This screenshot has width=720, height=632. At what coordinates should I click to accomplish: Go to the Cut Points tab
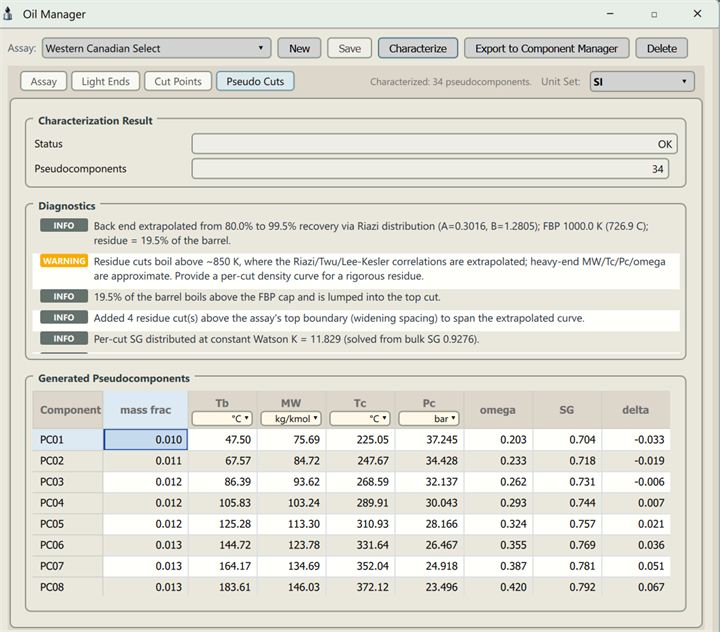tap(178, 81)
